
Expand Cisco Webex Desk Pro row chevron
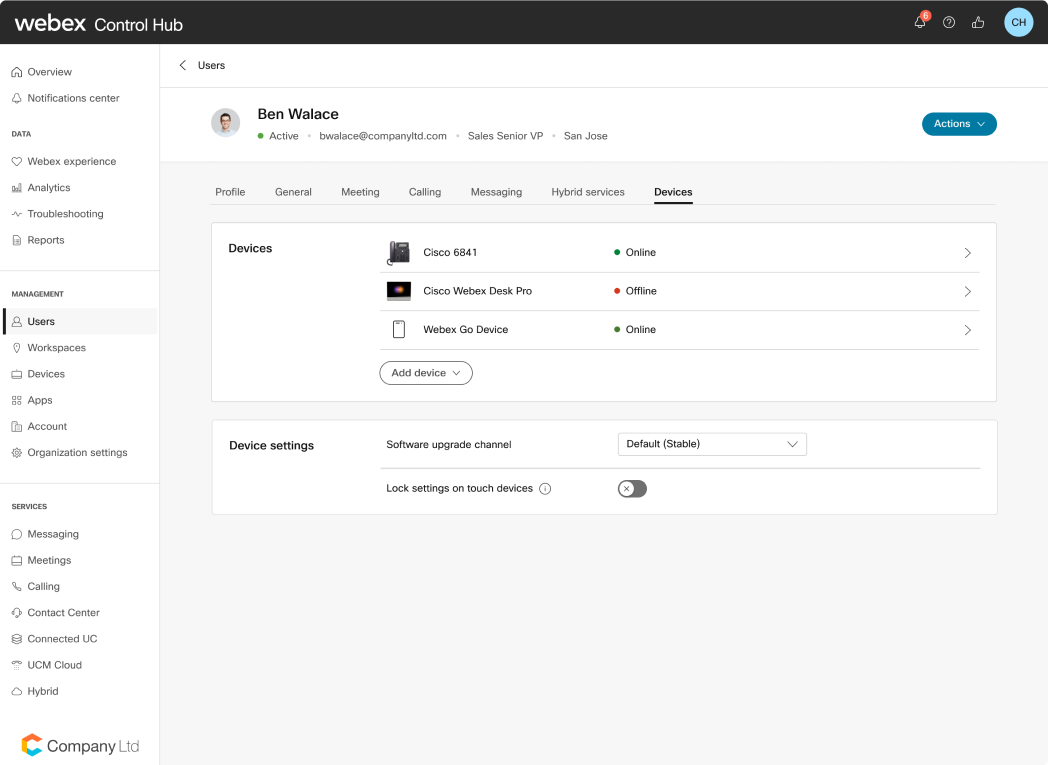967,291
